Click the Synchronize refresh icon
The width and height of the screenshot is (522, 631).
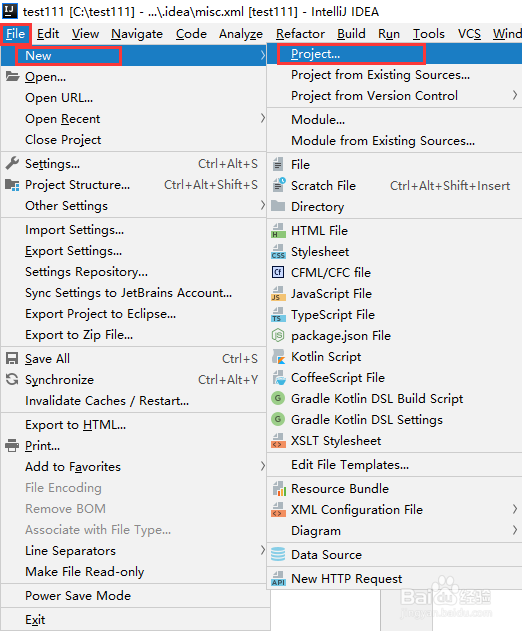[x=12, y=379]
